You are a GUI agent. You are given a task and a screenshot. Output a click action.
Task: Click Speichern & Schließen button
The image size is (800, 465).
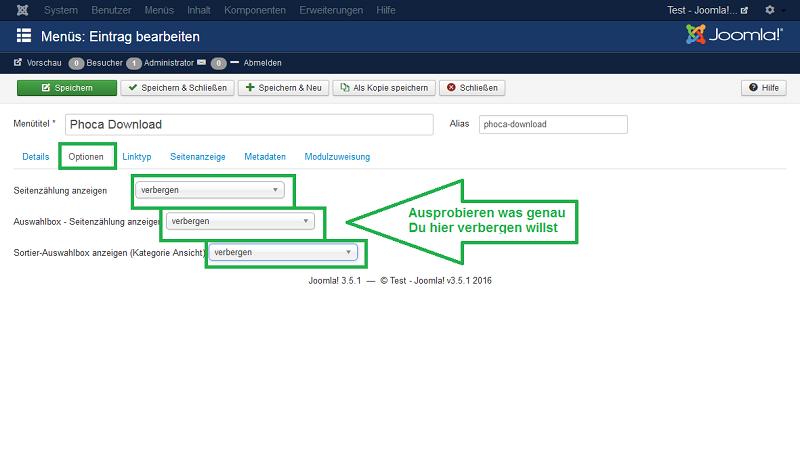tap(177, 88)
